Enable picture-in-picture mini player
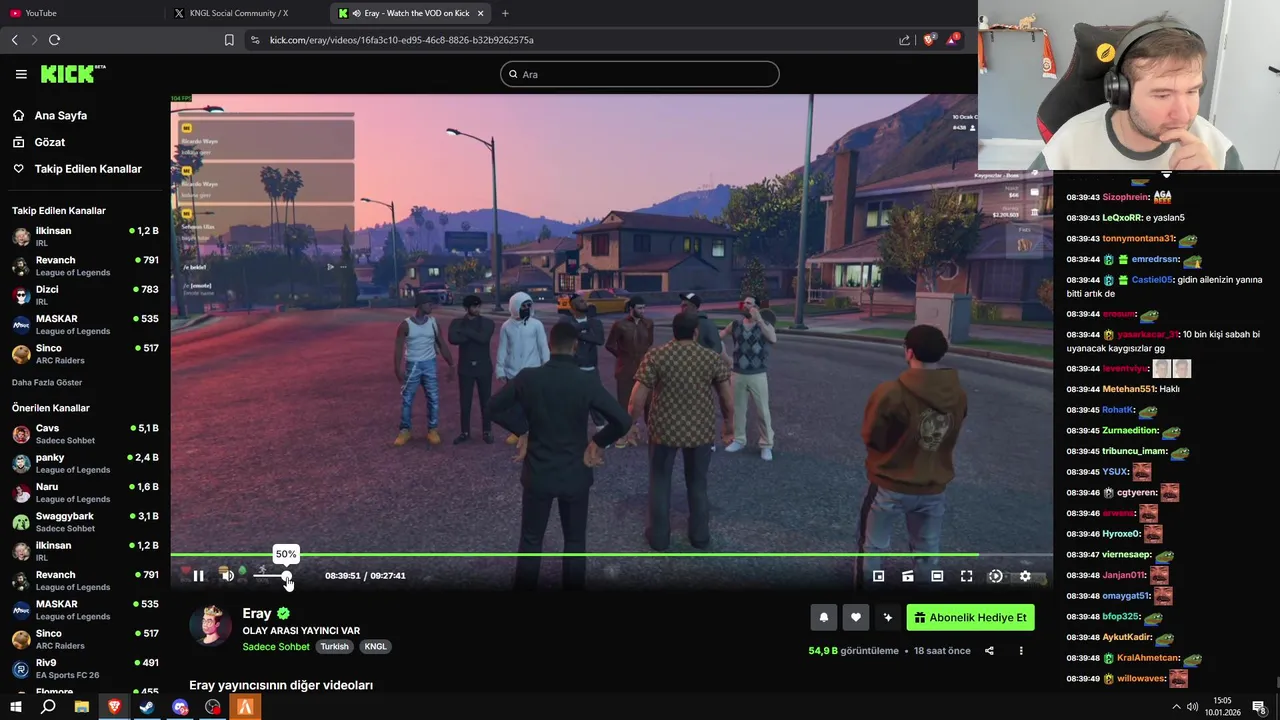The width and height of the screenshot is (1280, 720). pos(878,576)
